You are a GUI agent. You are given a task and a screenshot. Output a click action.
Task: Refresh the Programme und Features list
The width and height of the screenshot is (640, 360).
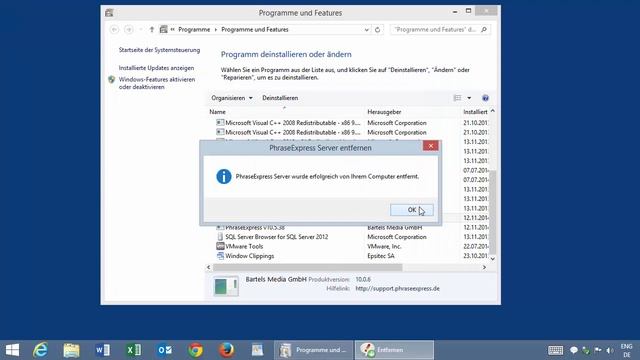378,29
